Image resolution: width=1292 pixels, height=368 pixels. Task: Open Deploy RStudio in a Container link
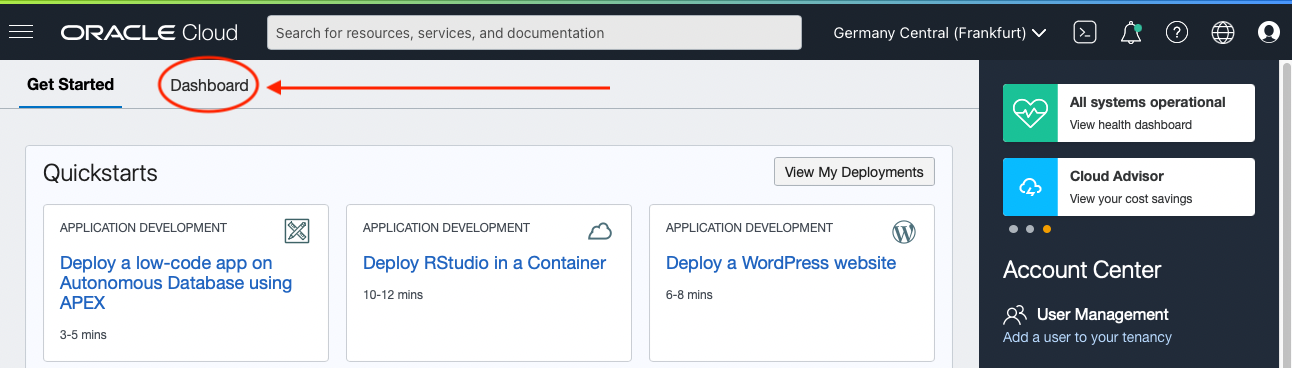tap(485, 263)
